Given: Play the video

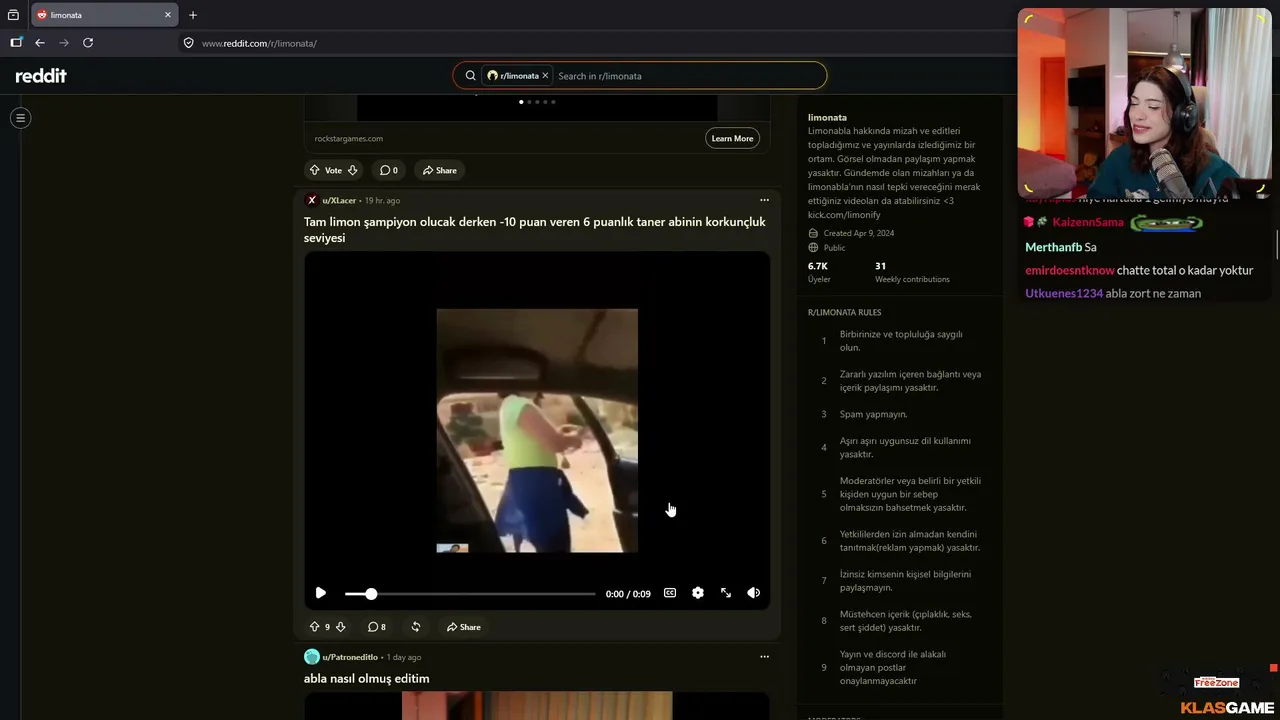Looking at the screenshot, I should 320,593.
